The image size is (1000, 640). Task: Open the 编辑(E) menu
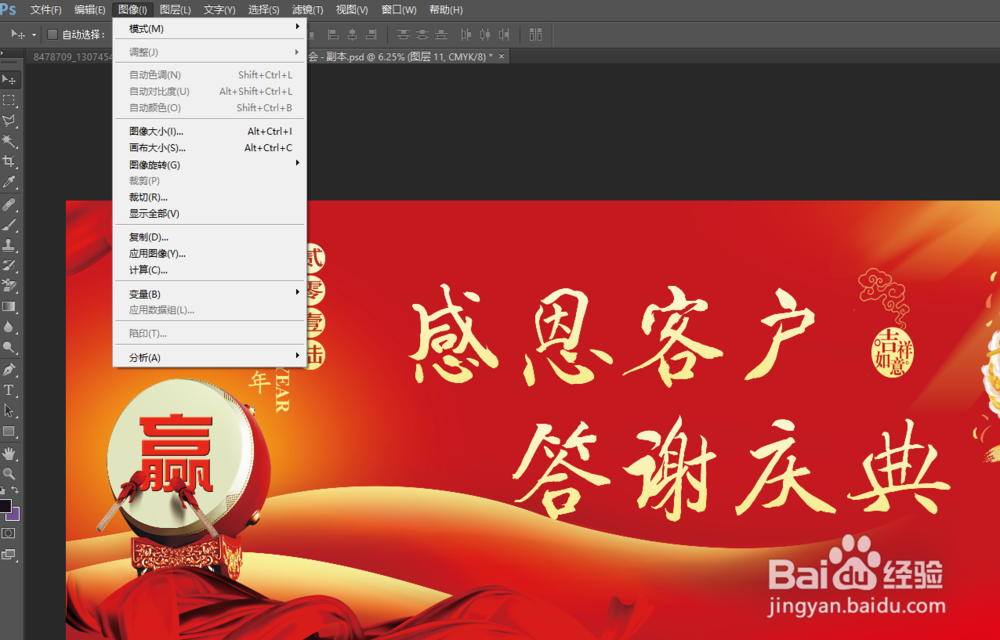pyautogui.click(x=90, y=10)
